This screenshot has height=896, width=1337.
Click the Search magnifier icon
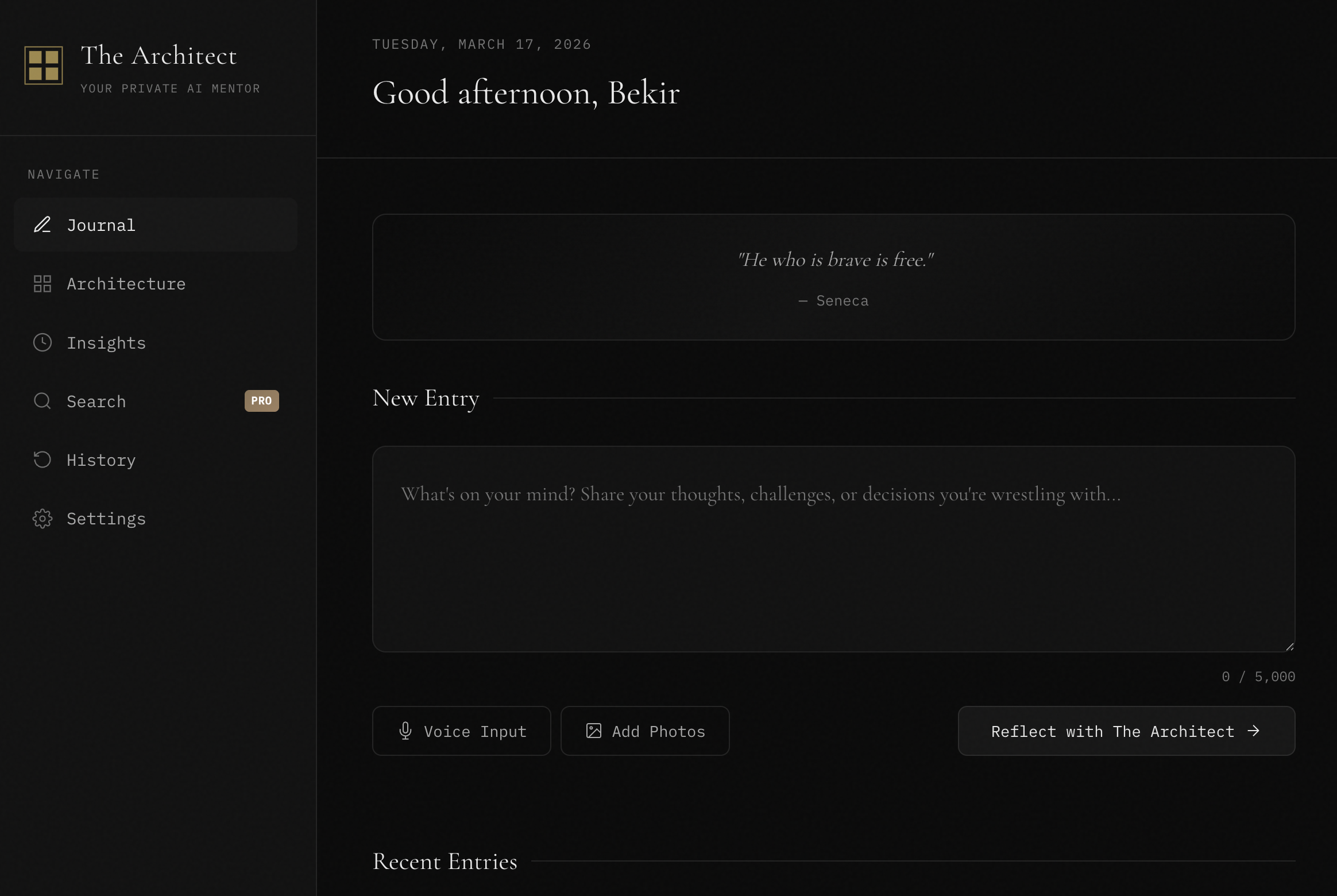point(42,401)
